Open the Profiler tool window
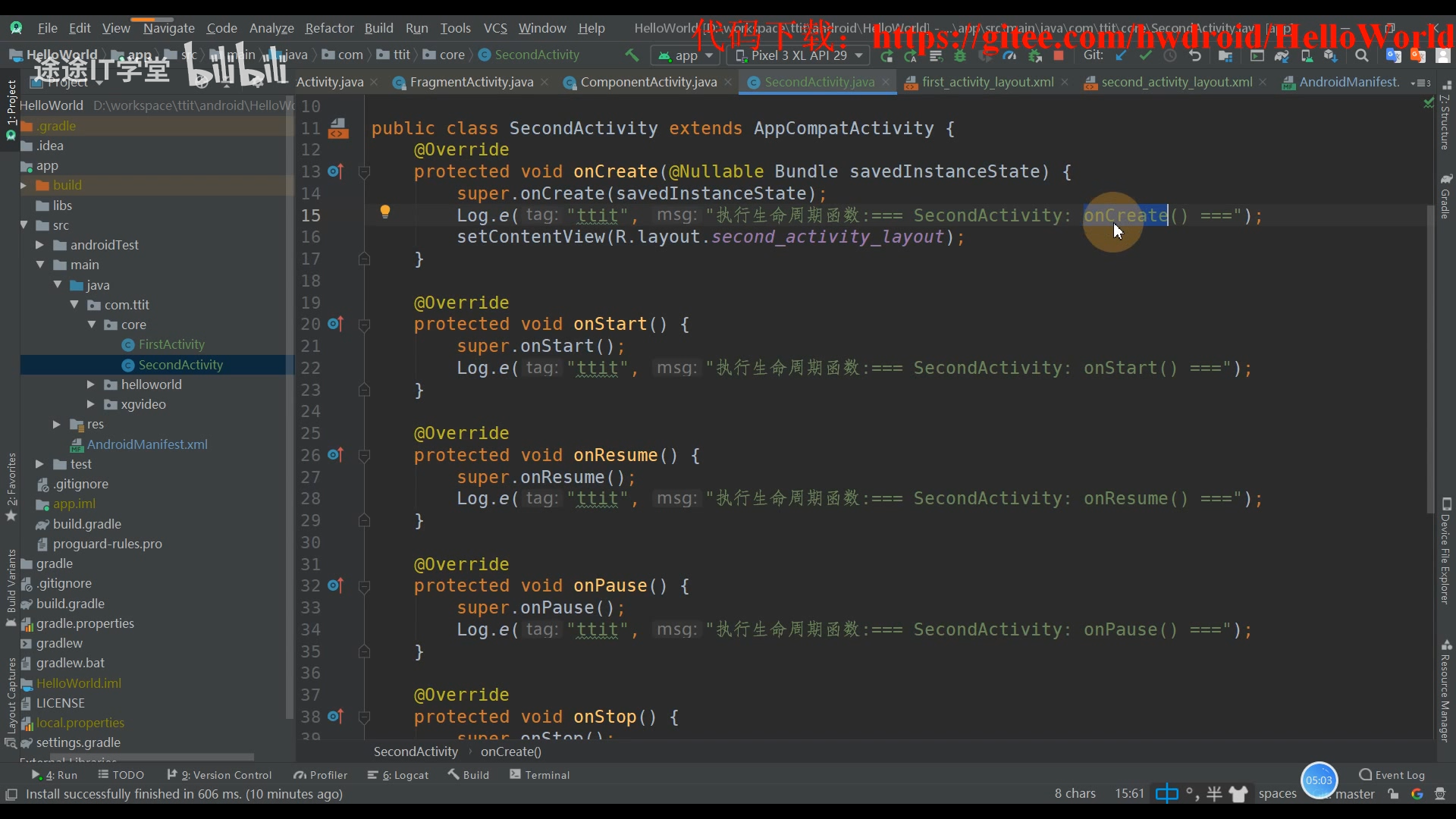 (320, 775)
